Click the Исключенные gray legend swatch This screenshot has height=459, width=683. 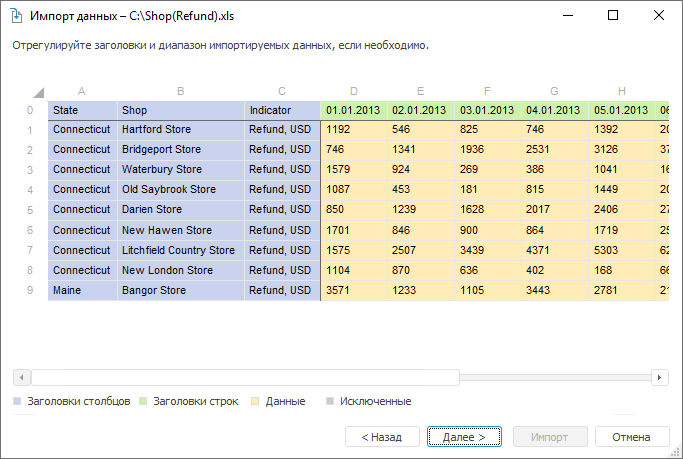coord(330,401)
